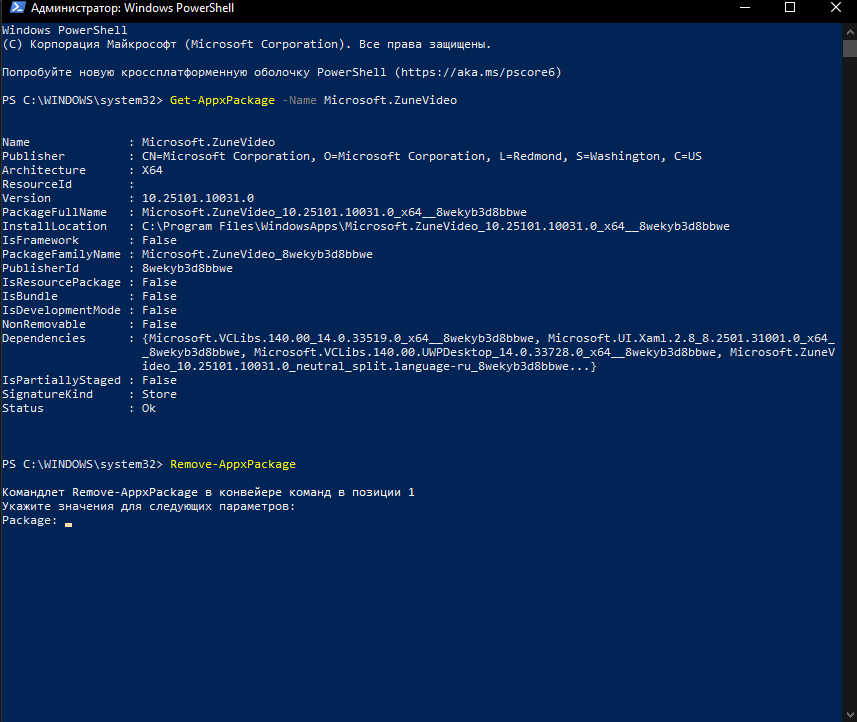Click the title "Администратор: Windows PowerShell"
Image resolution: width=857 pixels, height=722 pixels.
tap(132, 8)
